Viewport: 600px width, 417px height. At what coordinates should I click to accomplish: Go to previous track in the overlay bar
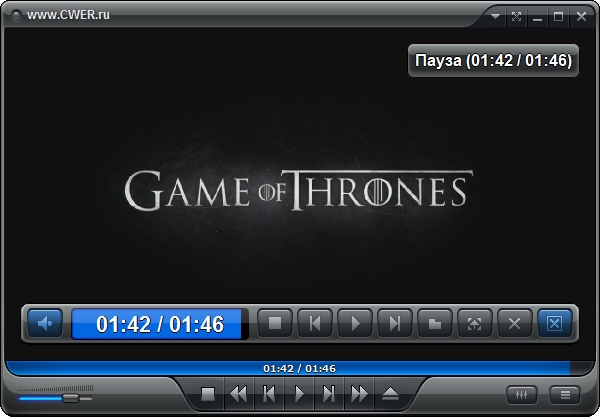pyautogui.click(x=315, y=323)
